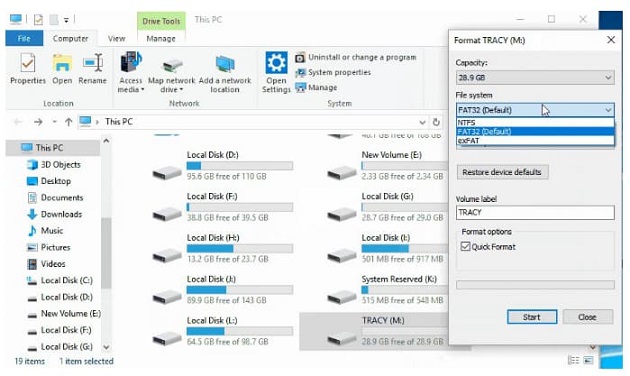The height and width of the screenshot is (376, 630).
Task: Select the Local Disk (I:) drive icon
Action: click(342, 255)
